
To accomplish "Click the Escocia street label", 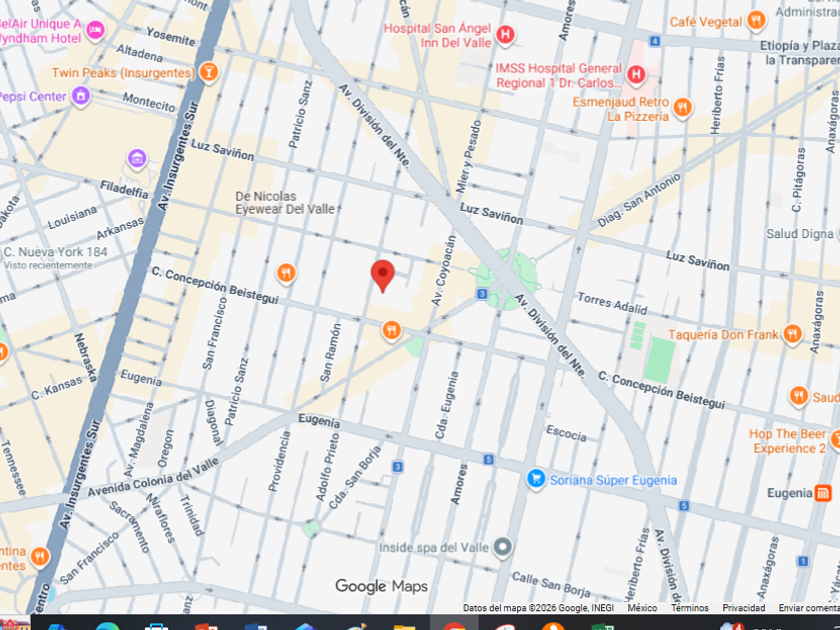I will (x=566, y=433).
